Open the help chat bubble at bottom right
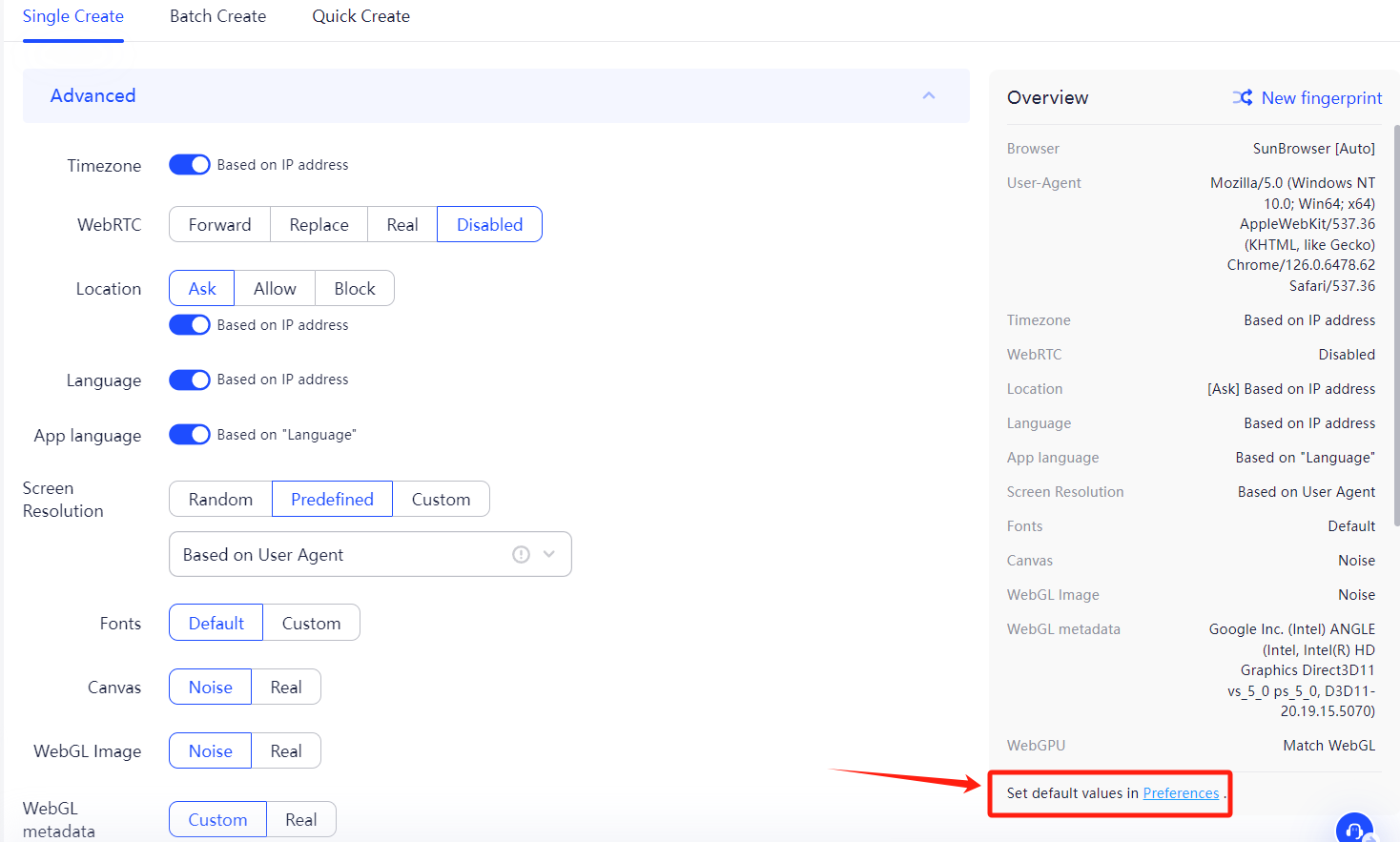Screen dimensions: 1400x842 coord(1354,829)
